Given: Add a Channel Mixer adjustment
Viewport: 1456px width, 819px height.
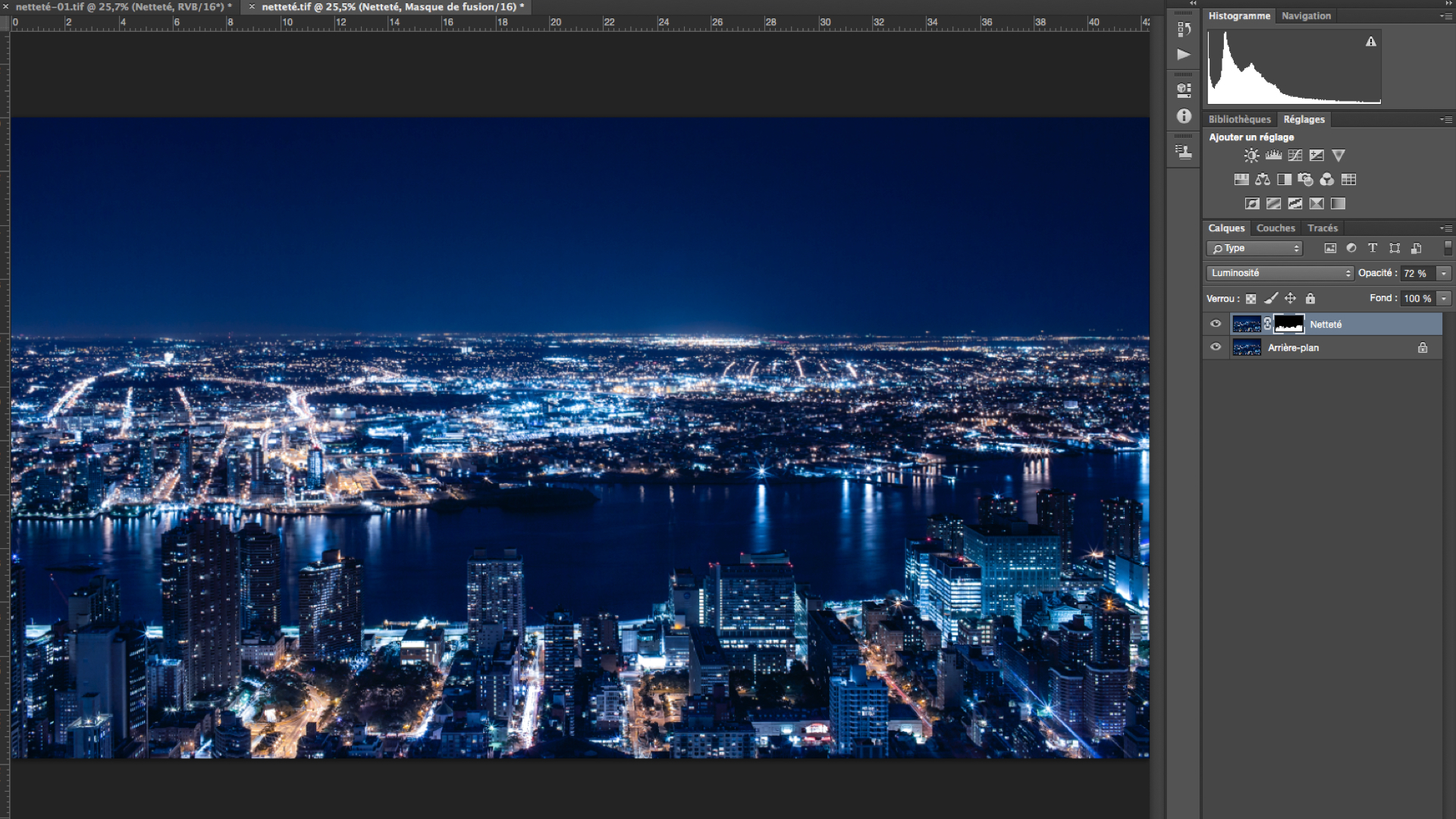Looking at the screenshot, I should coord(1326,180).
